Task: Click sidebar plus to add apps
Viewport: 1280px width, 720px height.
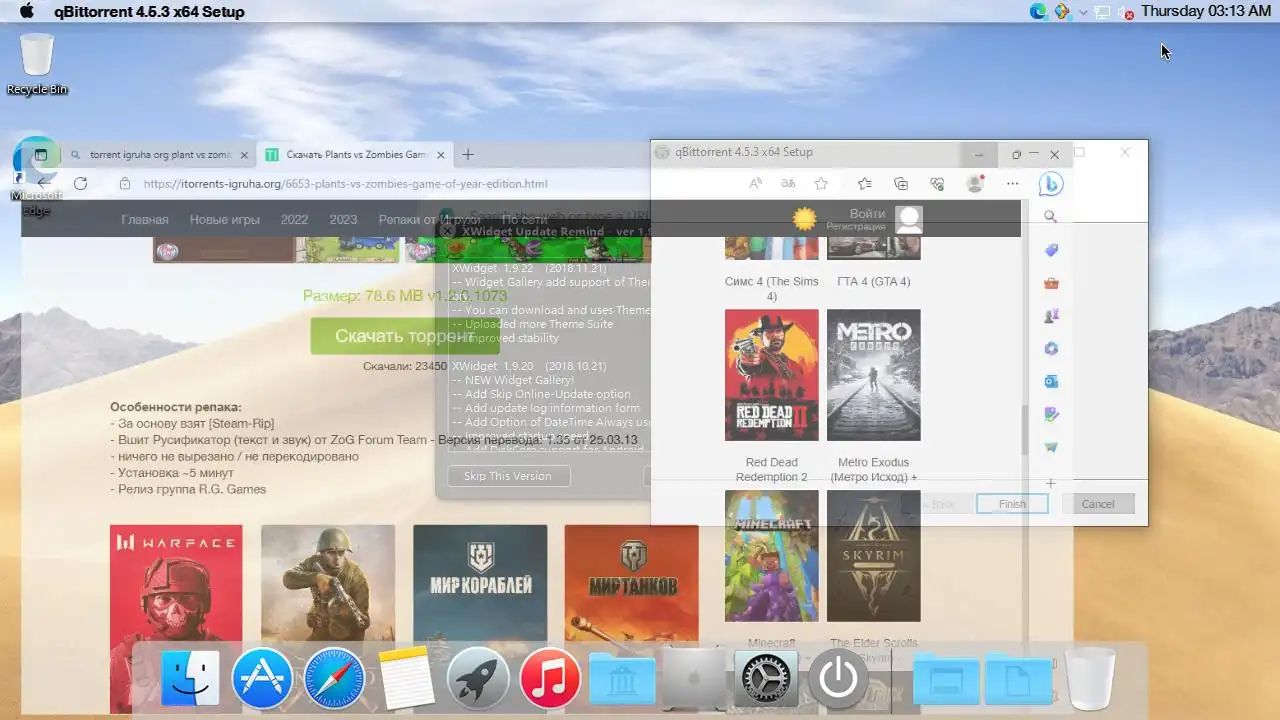Action: click(1050, 483)
